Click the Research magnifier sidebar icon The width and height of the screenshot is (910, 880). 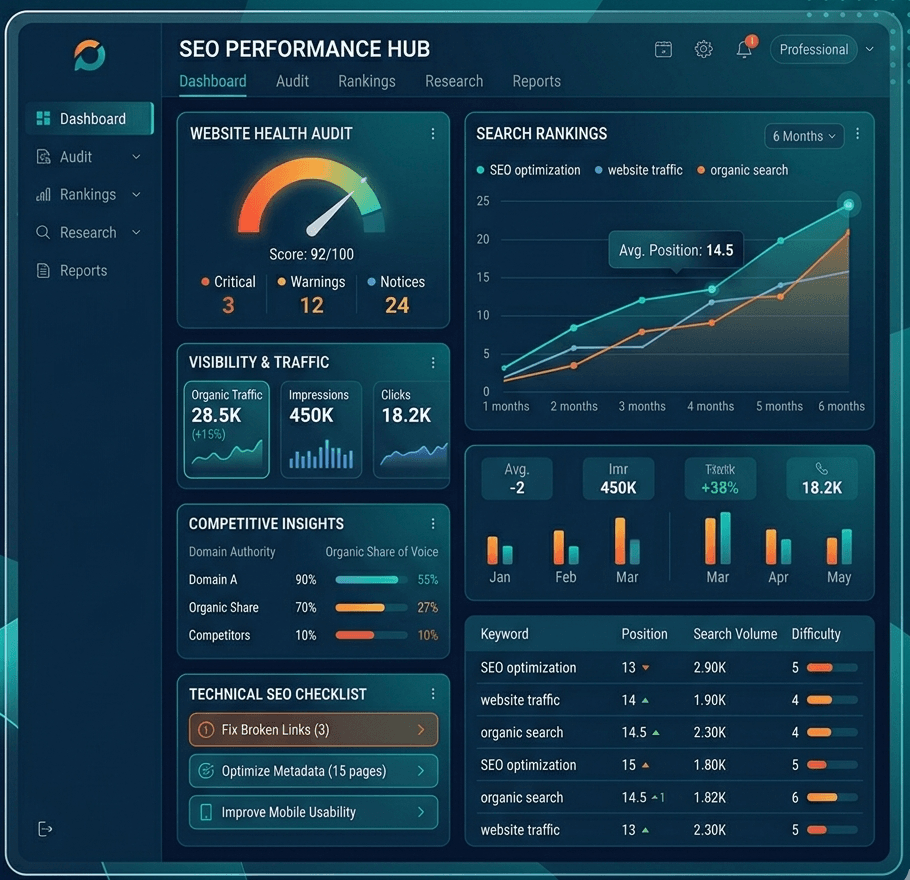pos(43,233)
